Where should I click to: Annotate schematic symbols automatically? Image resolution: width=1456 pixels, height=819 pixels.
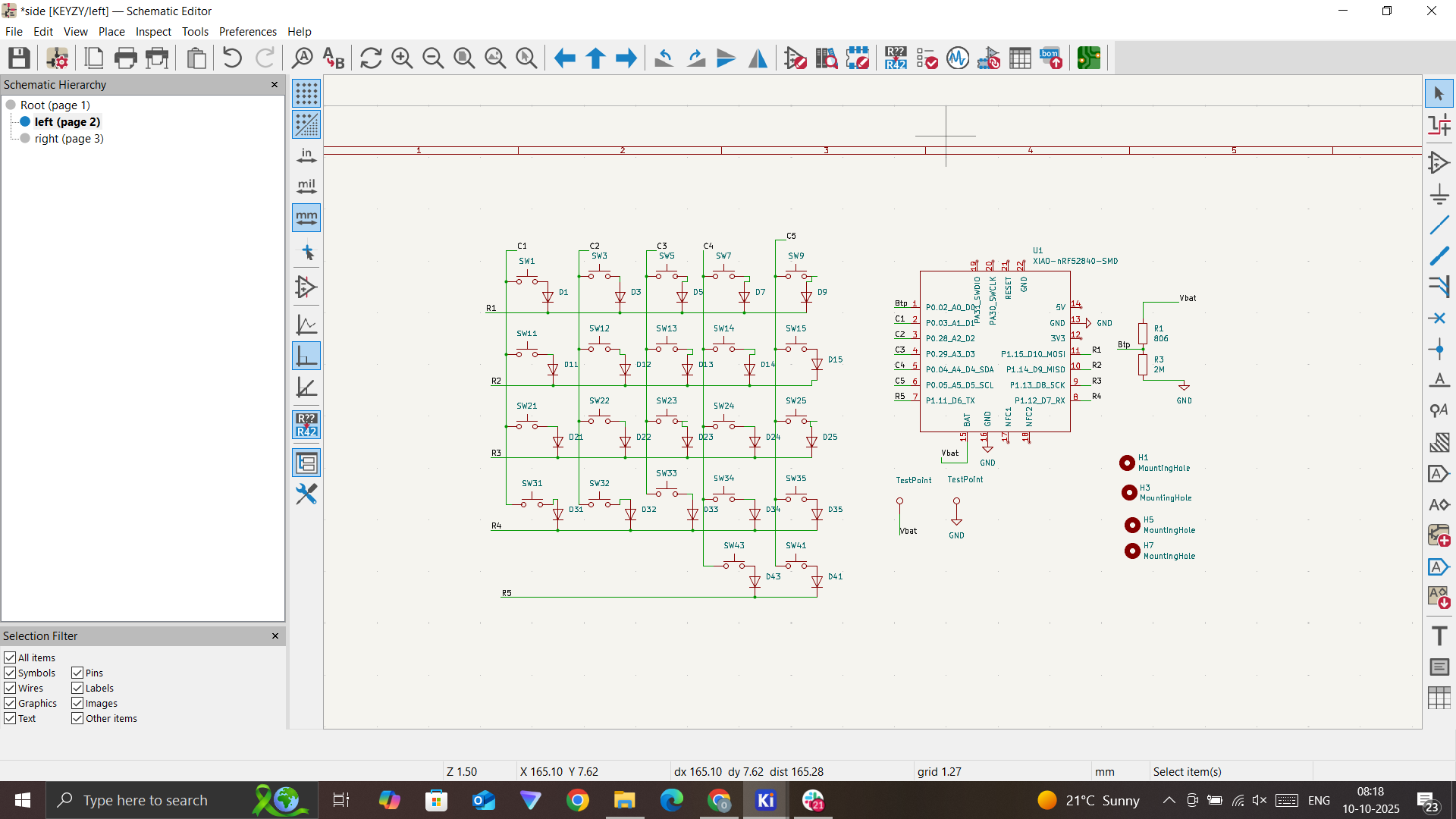tap(896, 58)
